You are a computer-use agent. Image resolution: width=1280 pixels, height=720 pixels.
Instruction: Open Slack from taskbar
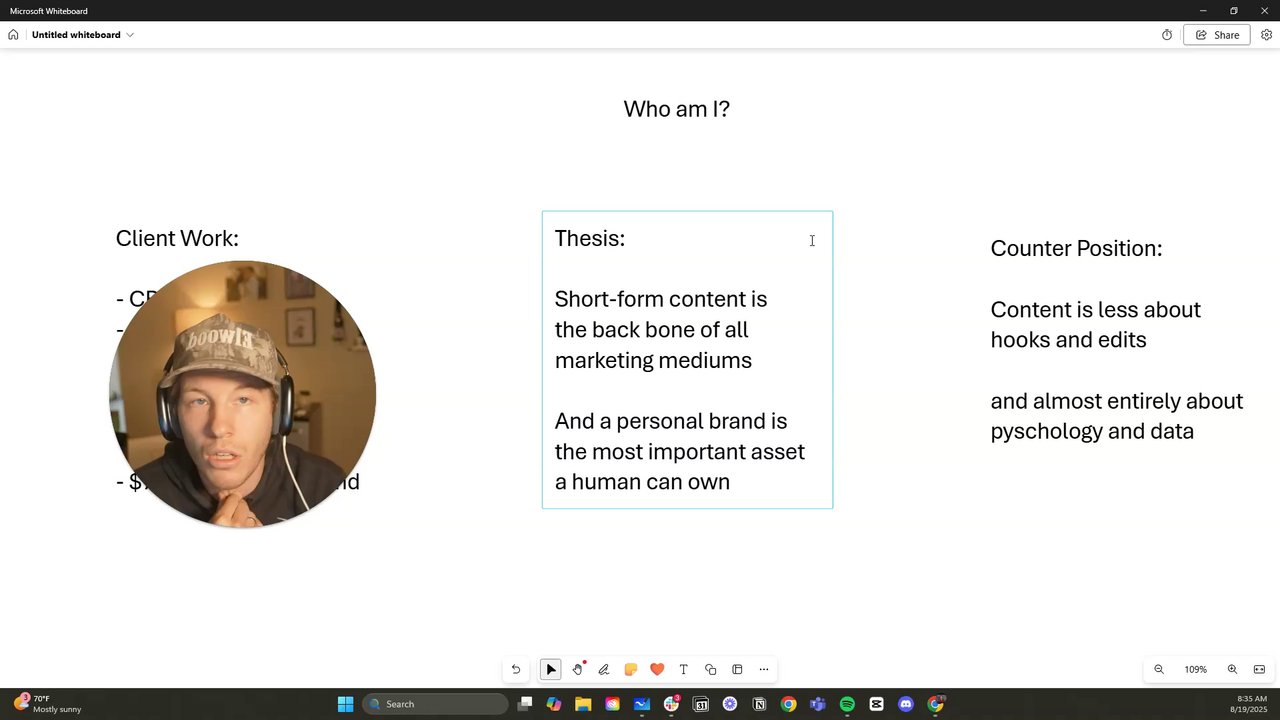pyautogui.click(x=672, y=704)
